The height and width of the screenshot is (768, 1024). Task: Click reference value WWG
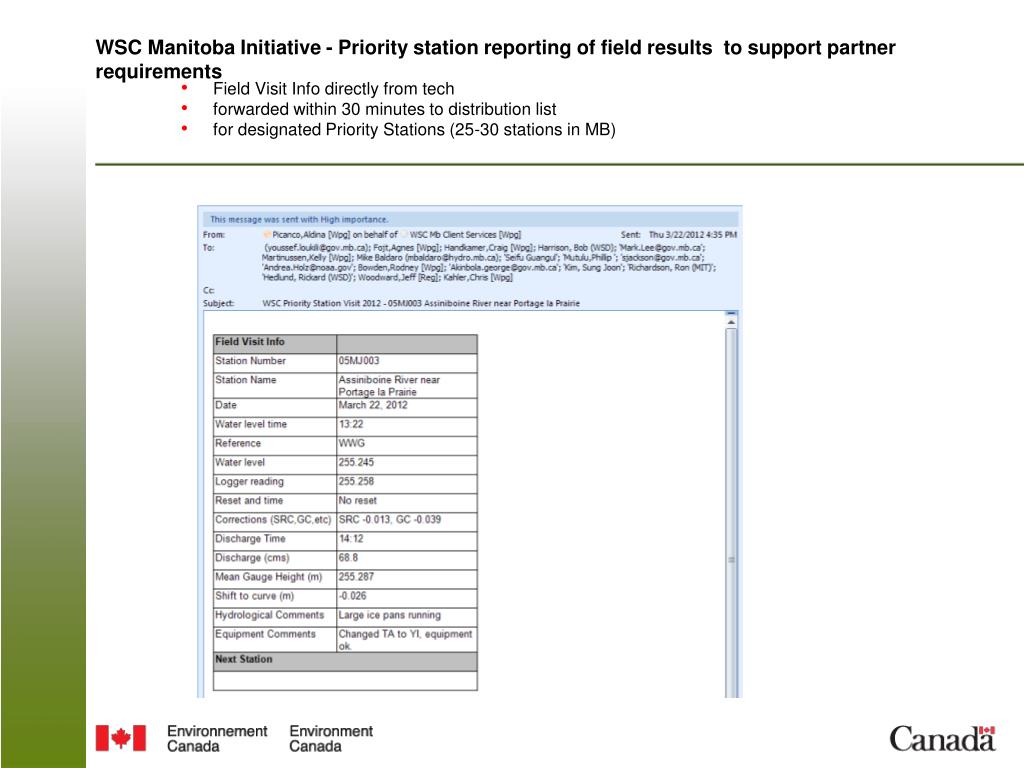(407, 444)
